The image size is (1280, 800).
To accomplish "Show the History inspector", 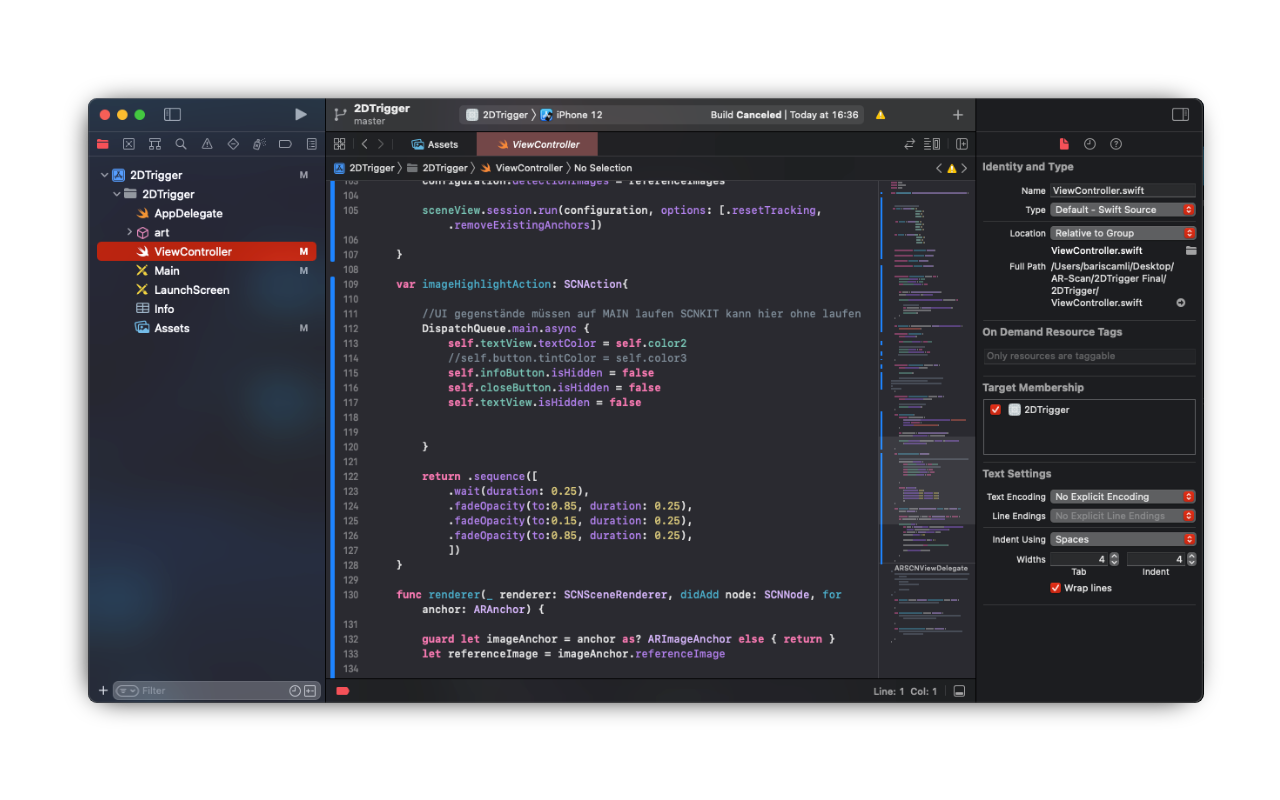I will (x=1090, y=144).
